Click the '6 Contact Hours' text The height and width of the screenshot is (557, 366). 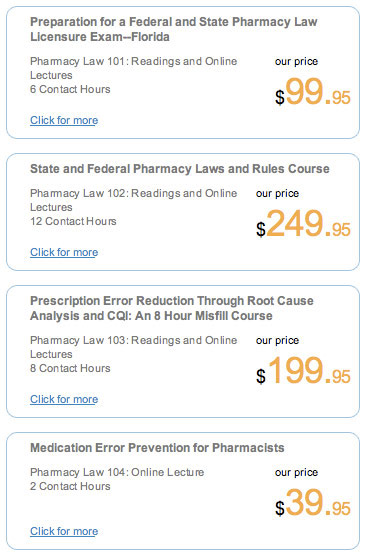[70, 89]
